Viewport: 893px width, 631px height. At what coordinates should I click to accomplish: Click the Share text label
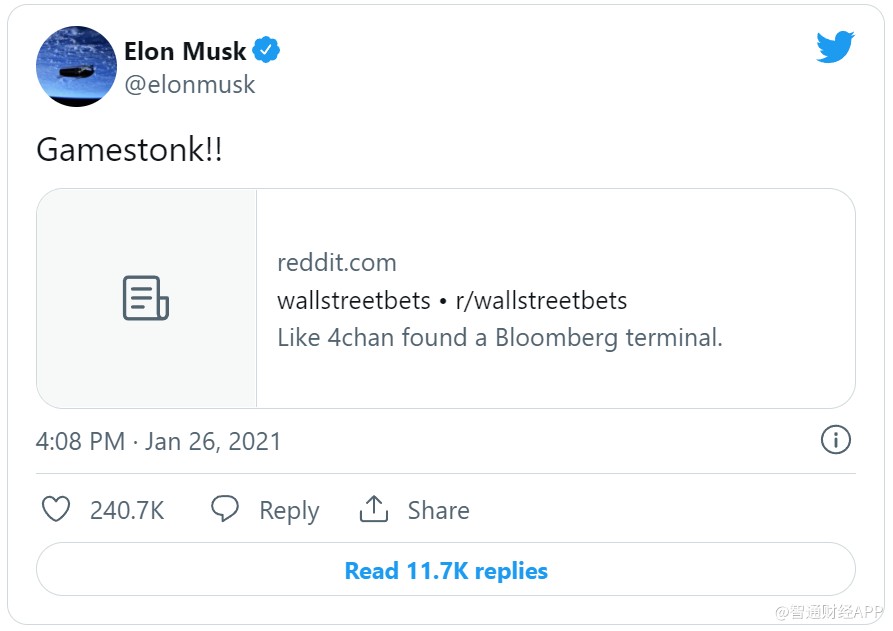point(438,511)
